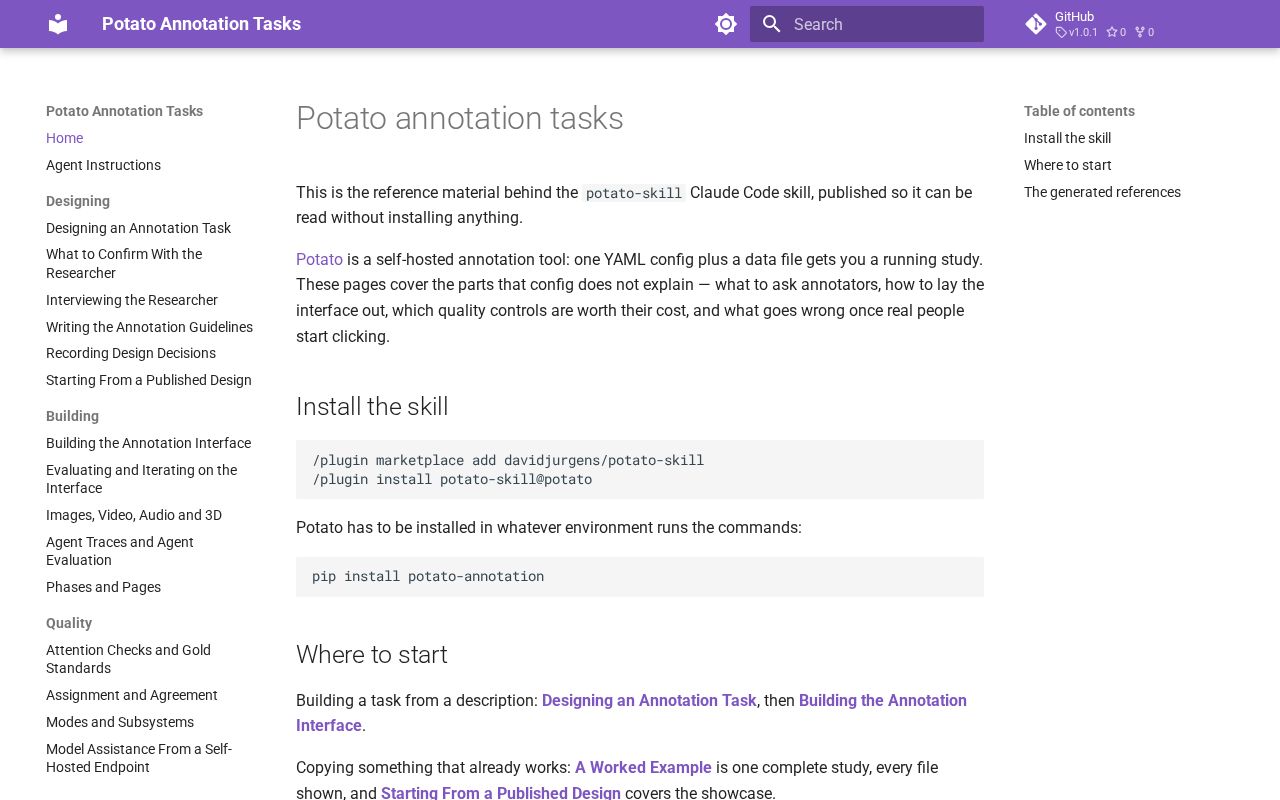1280x800 pixels.
Task: Click the GitHub stars count
Action: (x=1116, y=32)
